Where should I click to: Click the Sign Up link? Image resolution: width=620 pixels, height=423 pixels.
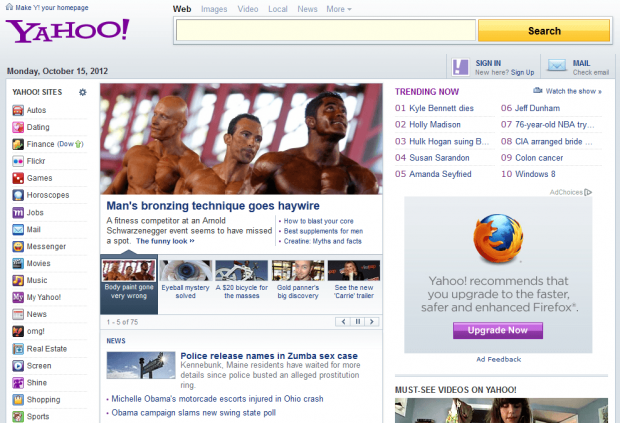(522, 72)
